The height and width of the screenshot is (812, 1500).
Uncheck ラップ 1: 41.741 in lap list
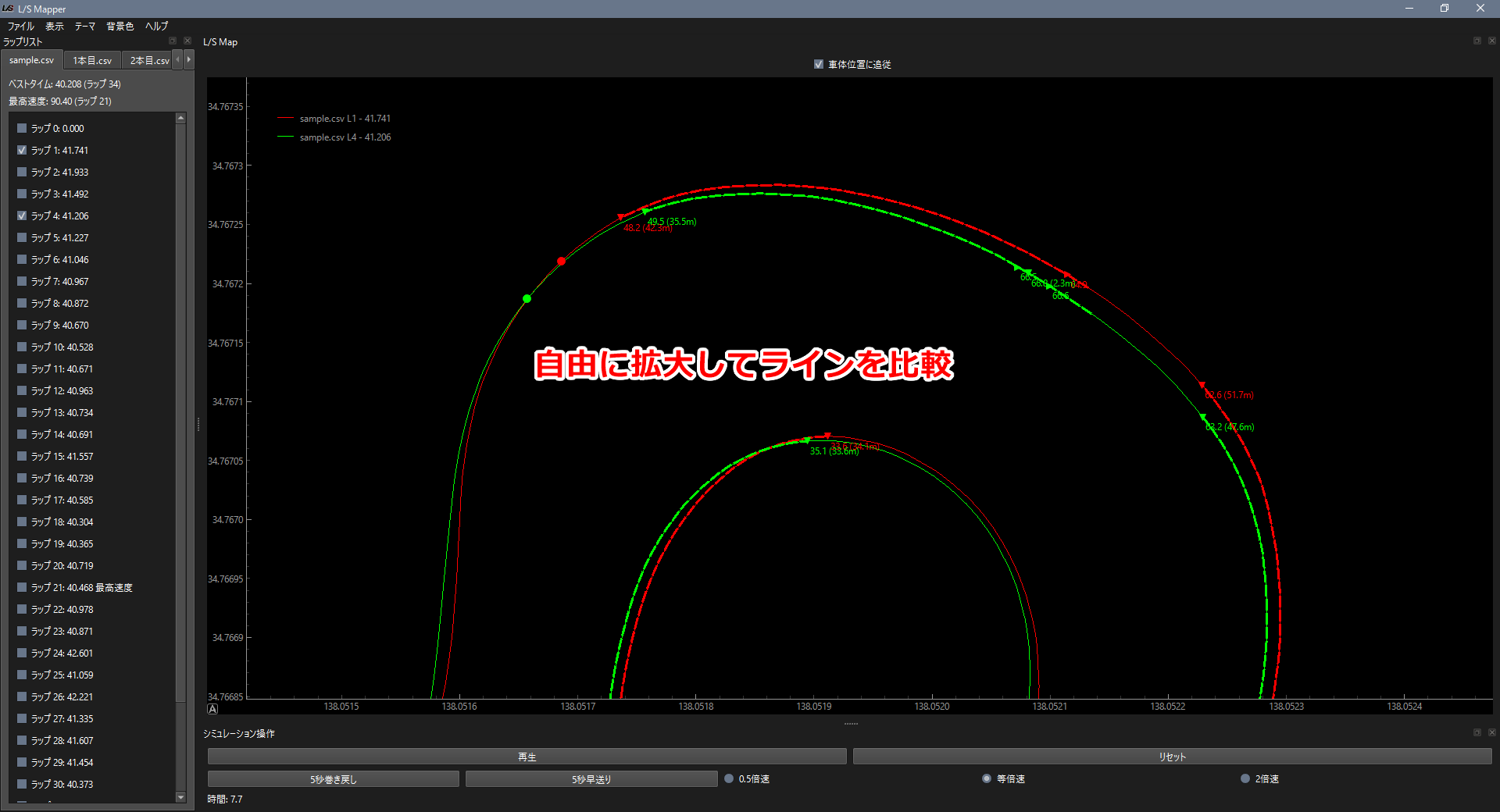[22, 150]
